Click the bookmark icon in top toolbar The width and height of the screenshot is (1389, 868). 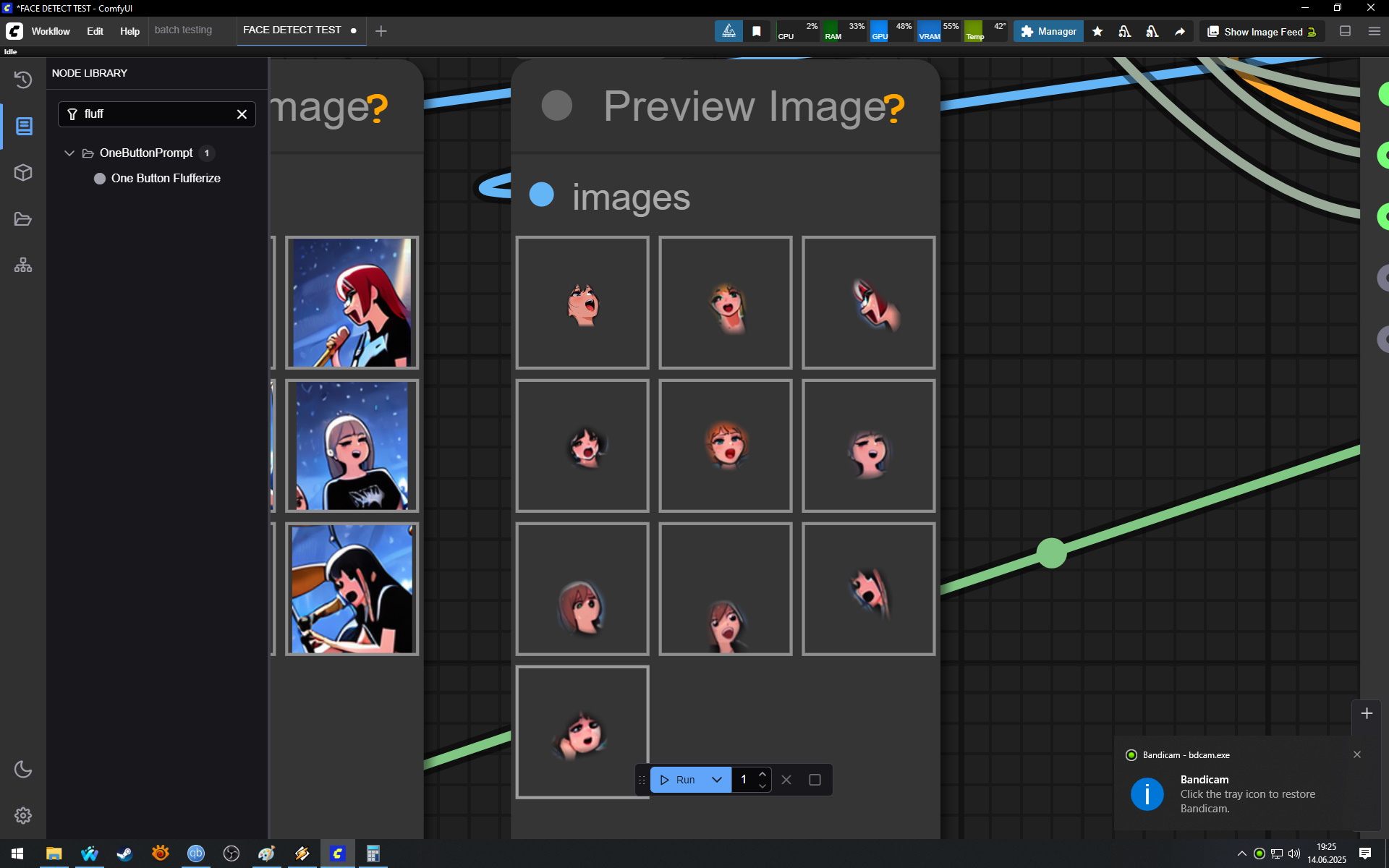click(756, 31)
